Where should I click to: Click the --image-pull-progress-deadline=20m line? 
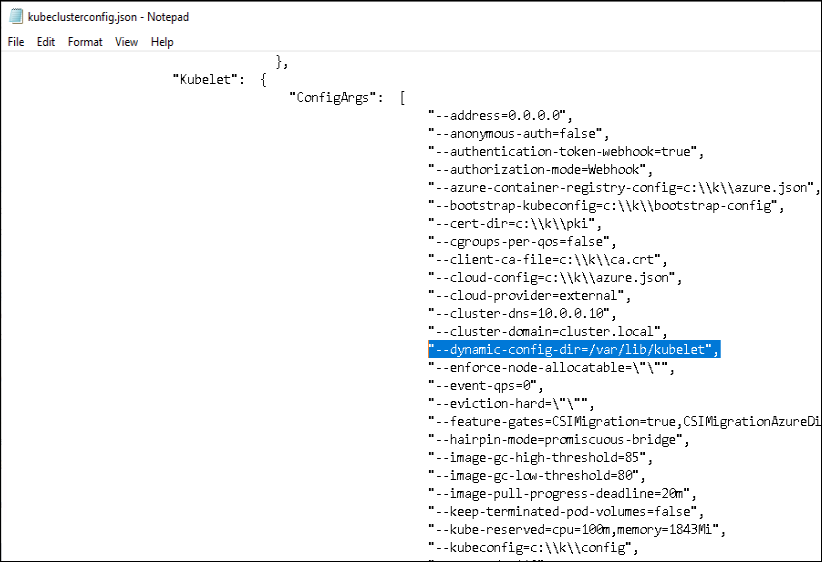pos(562,494)
